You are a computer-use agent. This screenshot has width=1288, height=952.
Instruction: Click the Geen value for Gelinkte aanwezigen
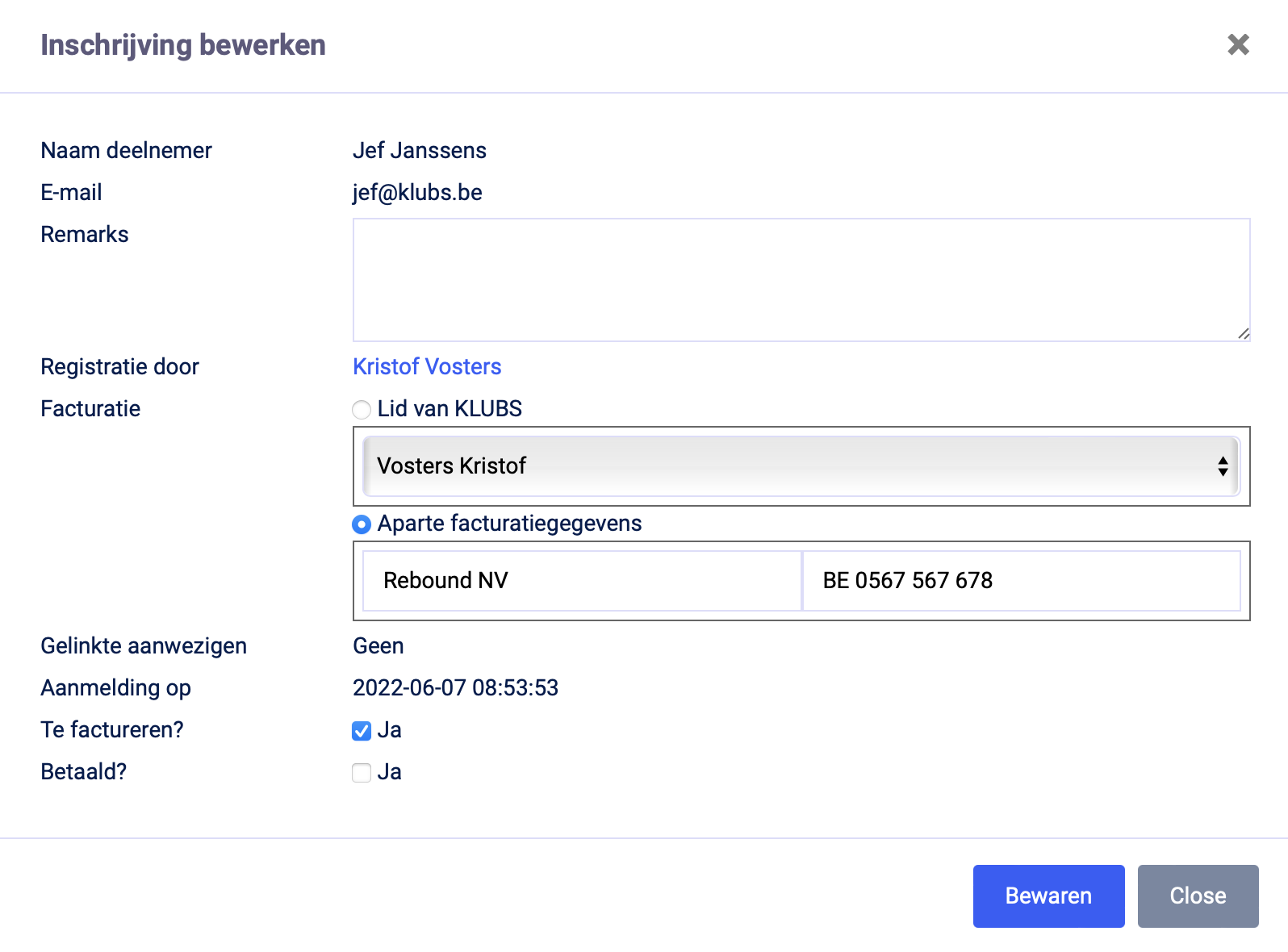tap(378, 646)
